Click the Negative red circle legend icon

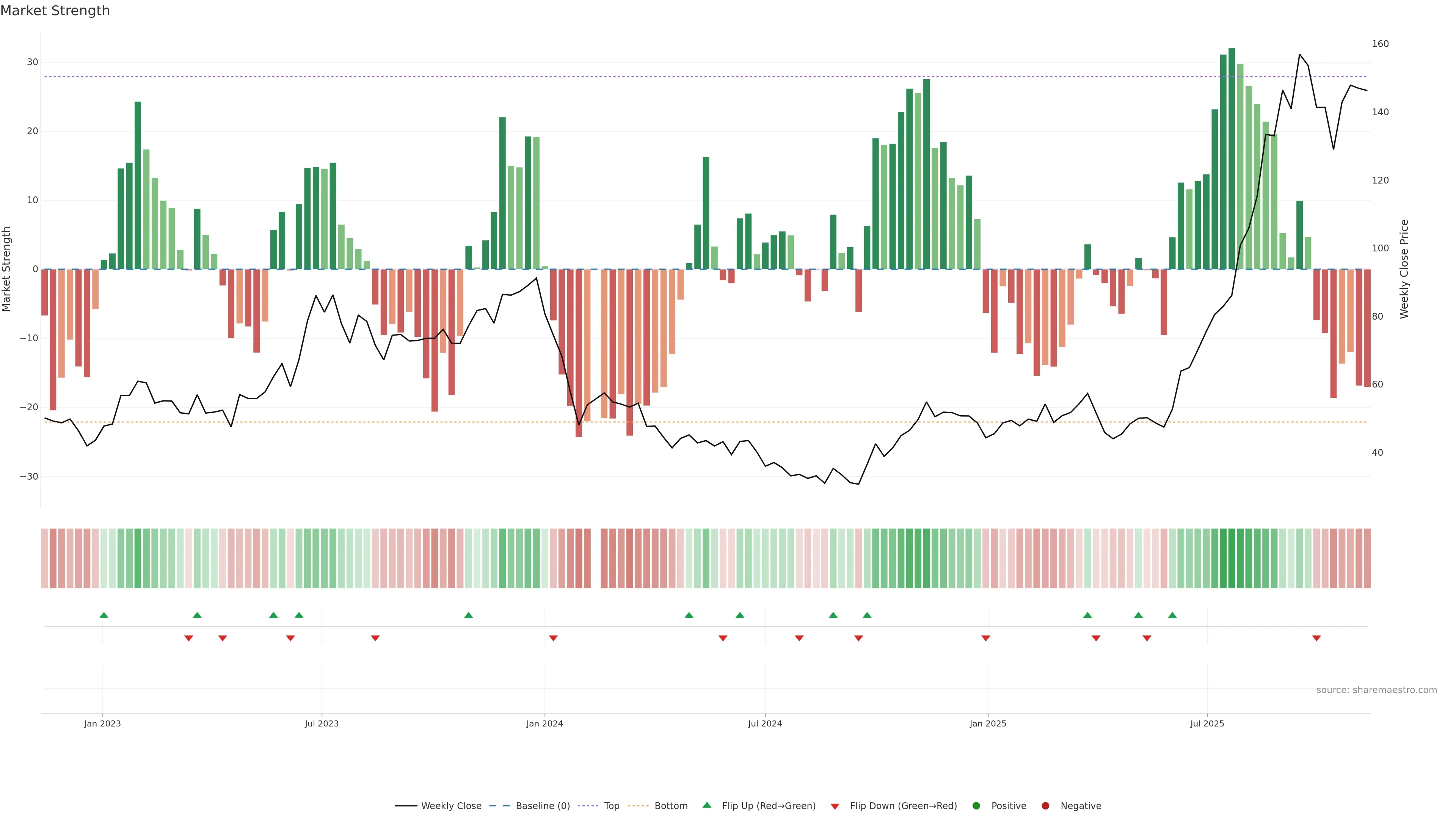coord(1045,805)
